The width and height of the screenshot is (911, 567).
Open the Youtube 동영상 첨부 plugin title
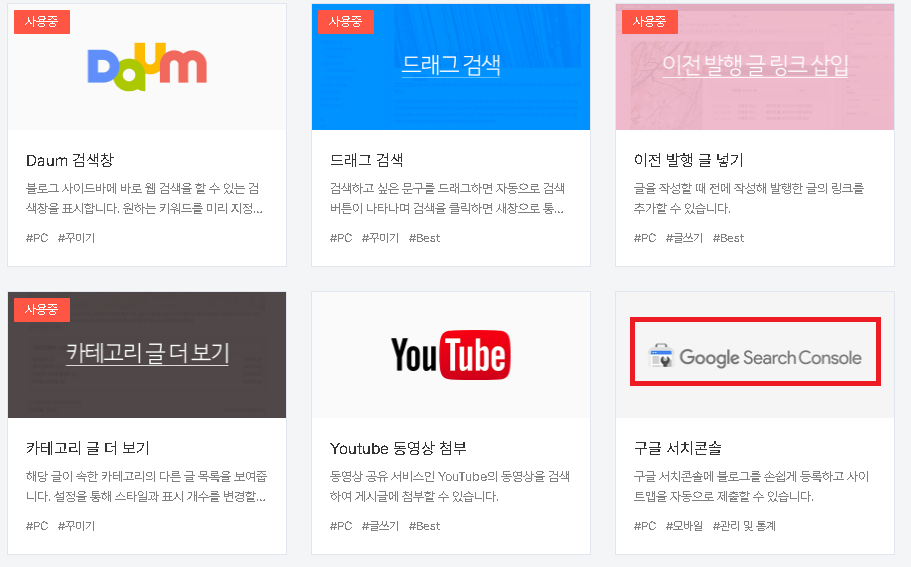[398, 448]
